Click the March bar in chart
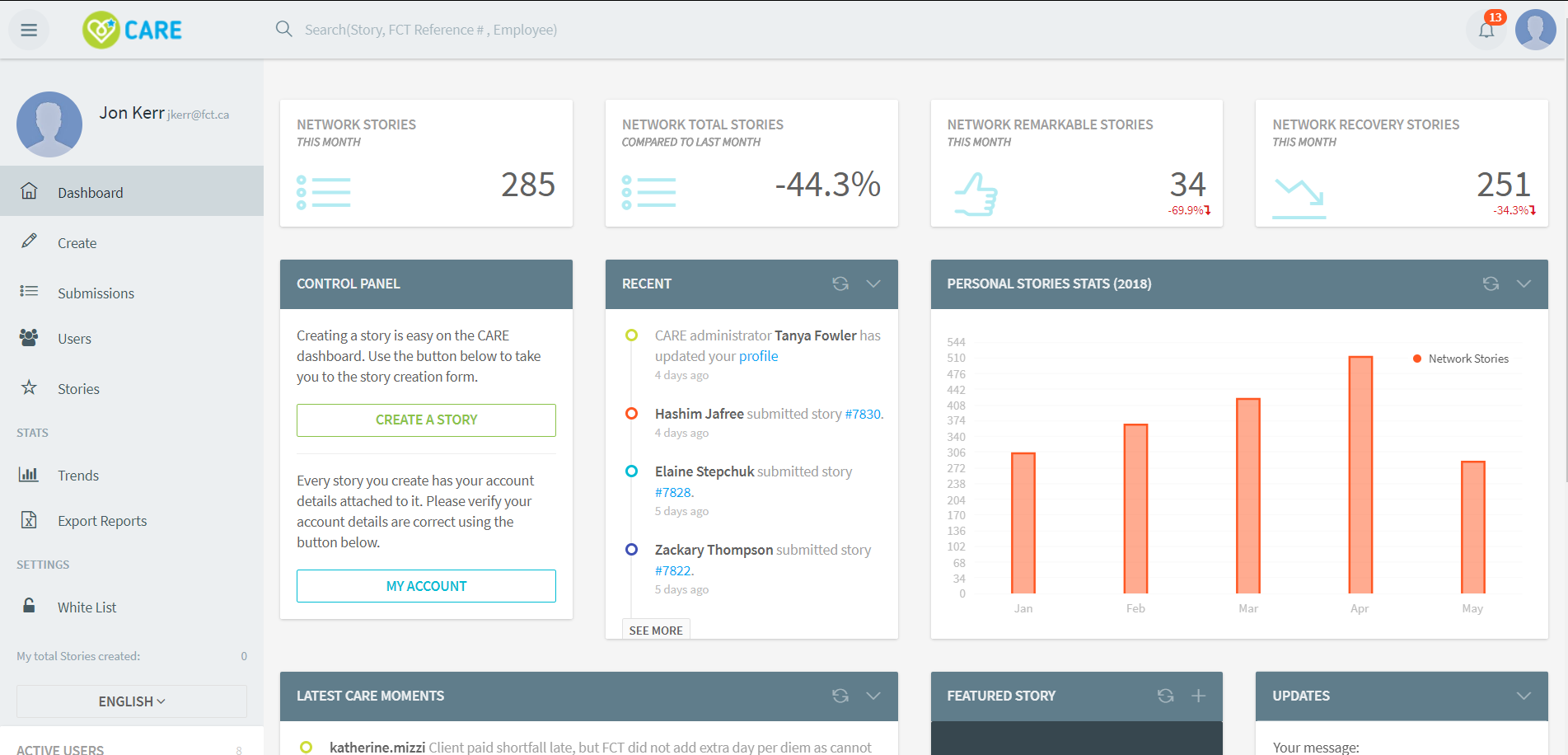Viewport: 1568px width, 755px height. pyautogui.click(x=1248, y=496)
